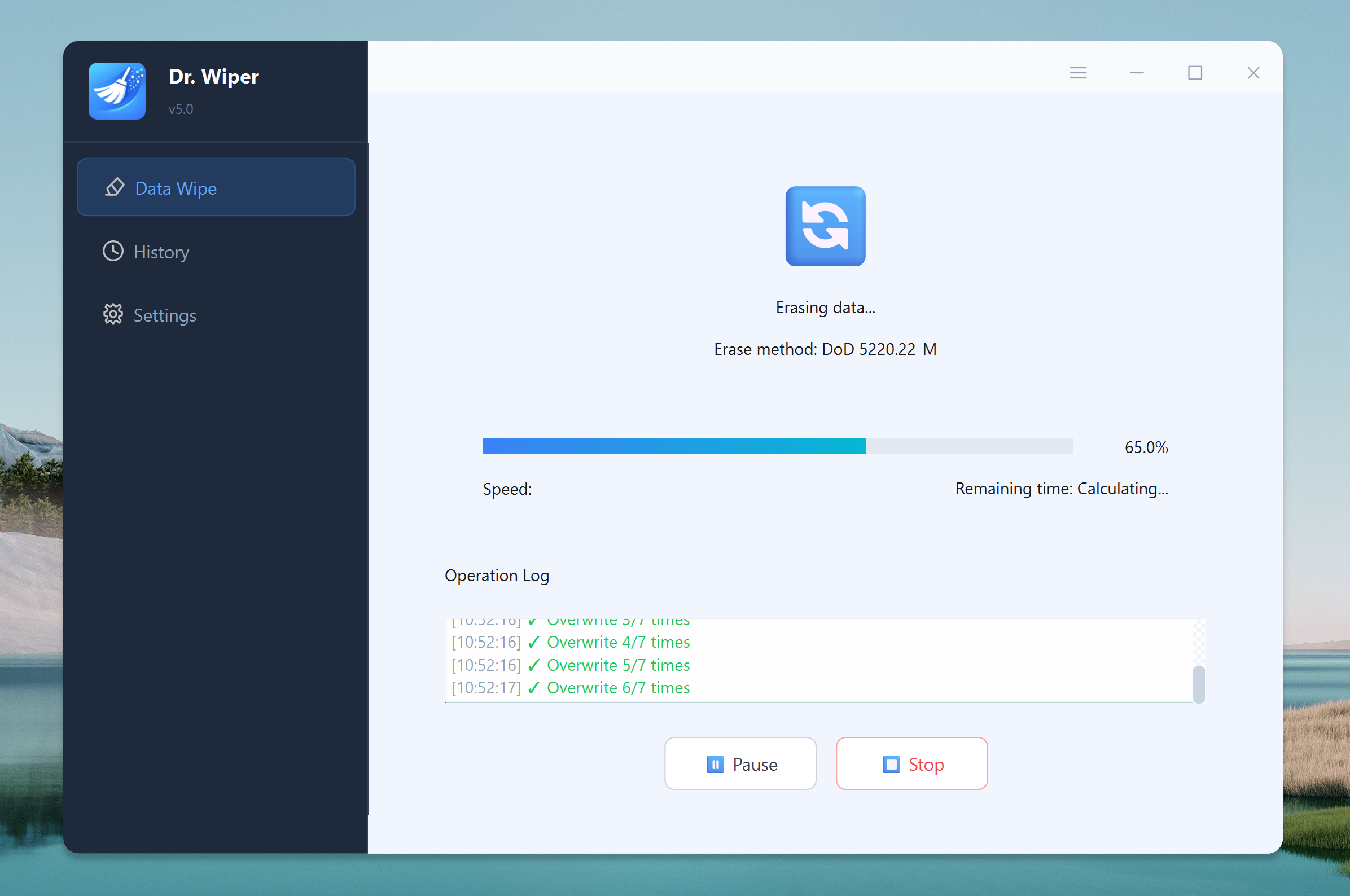Stop the data erase process

pos(911,764)
